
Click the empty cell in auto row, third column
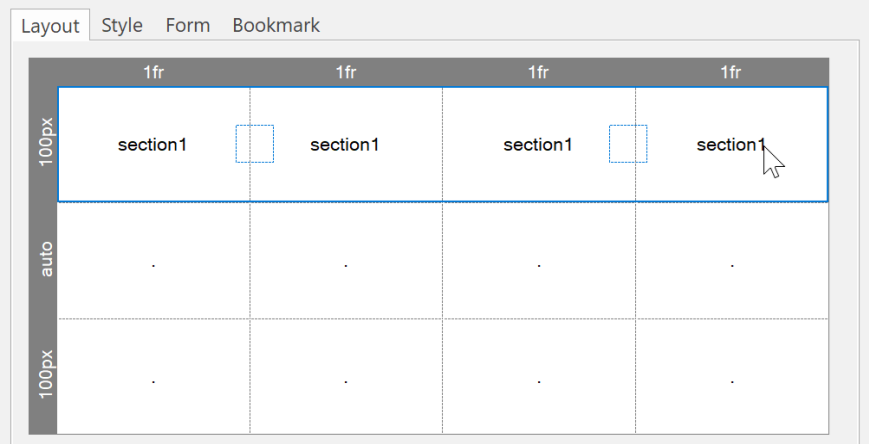point(539,260)
